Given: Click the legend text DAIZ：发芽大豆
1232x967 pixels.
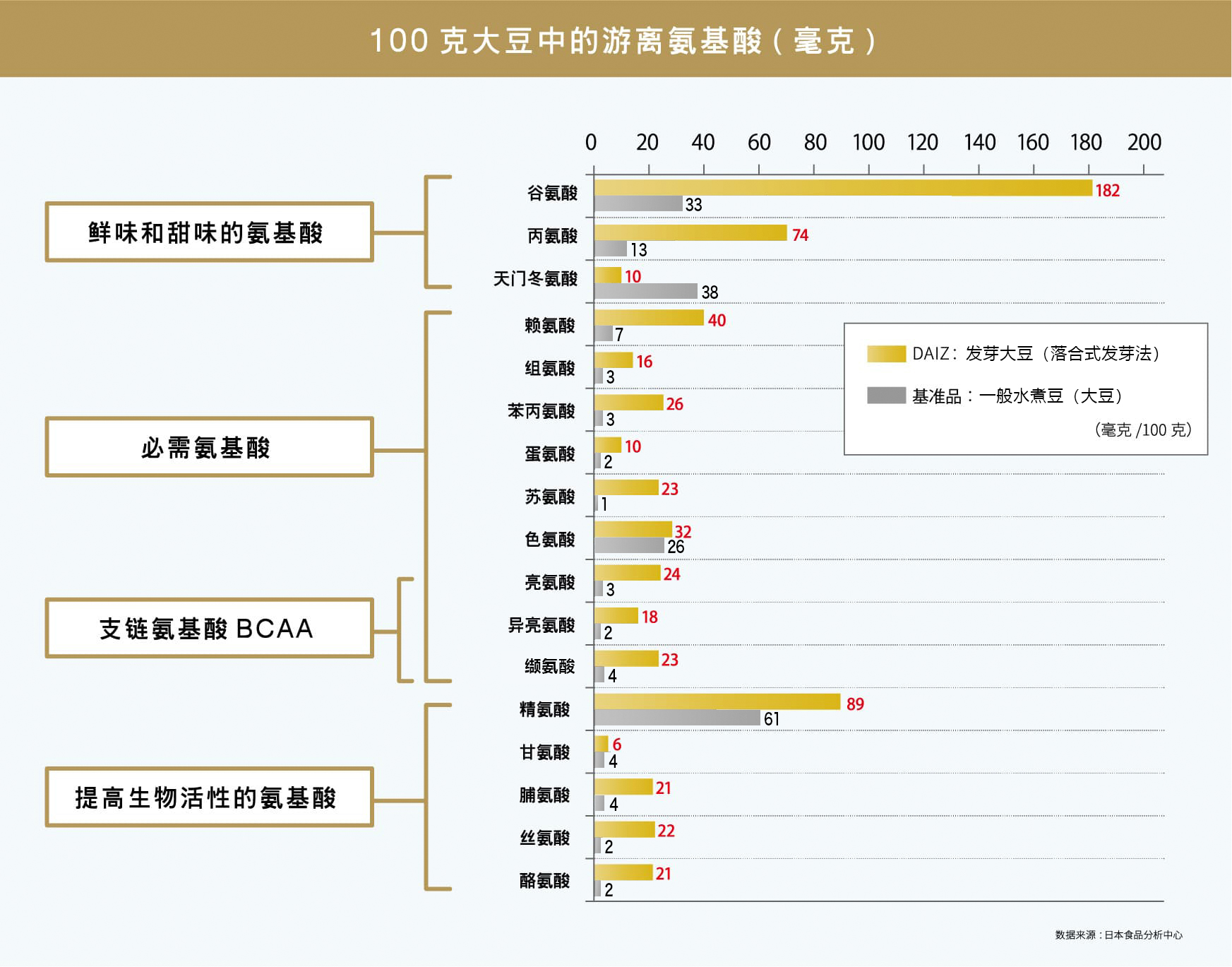Looking at the screenshot, I should [1036, 353].
